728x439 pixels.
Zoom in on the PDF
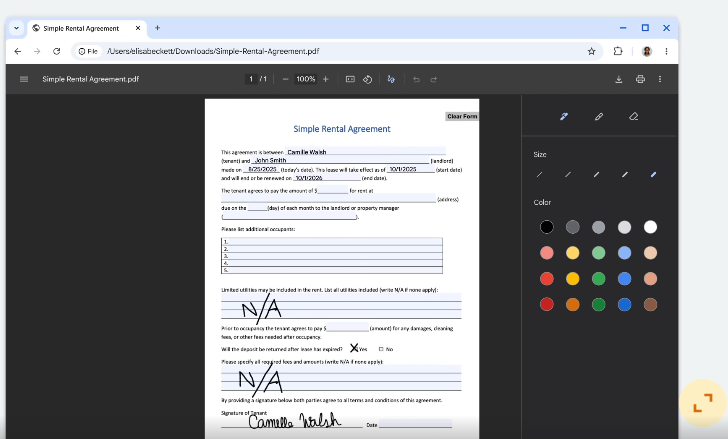point(326,79)
